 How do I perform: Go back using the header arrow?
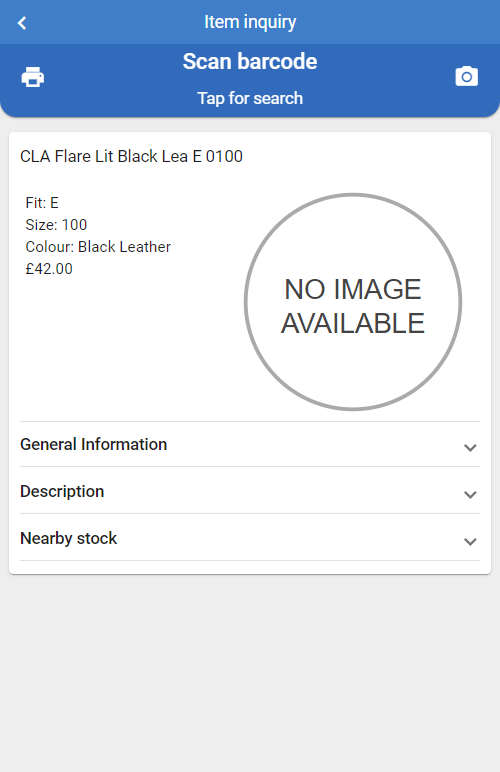click(22, 23)
